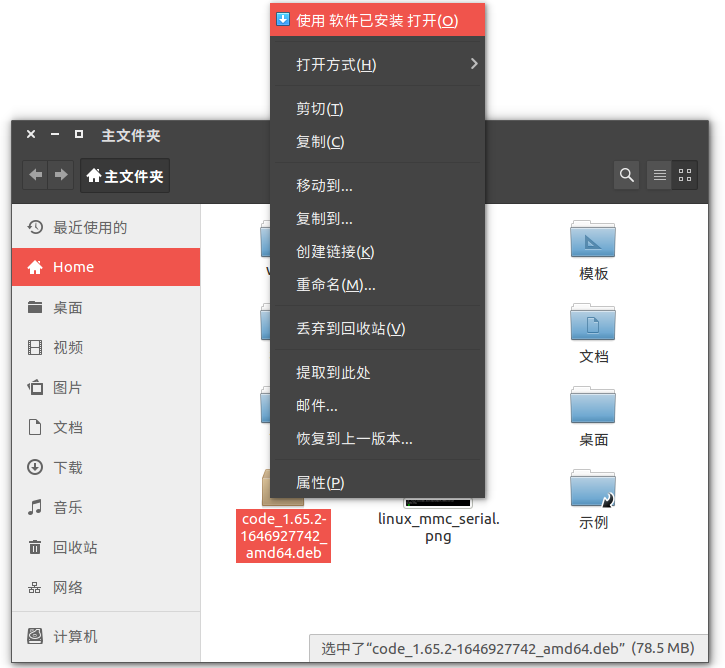Open 视频 in the sidebar
The width and height of the screenshot is (725, 668).
coord(106,347)
